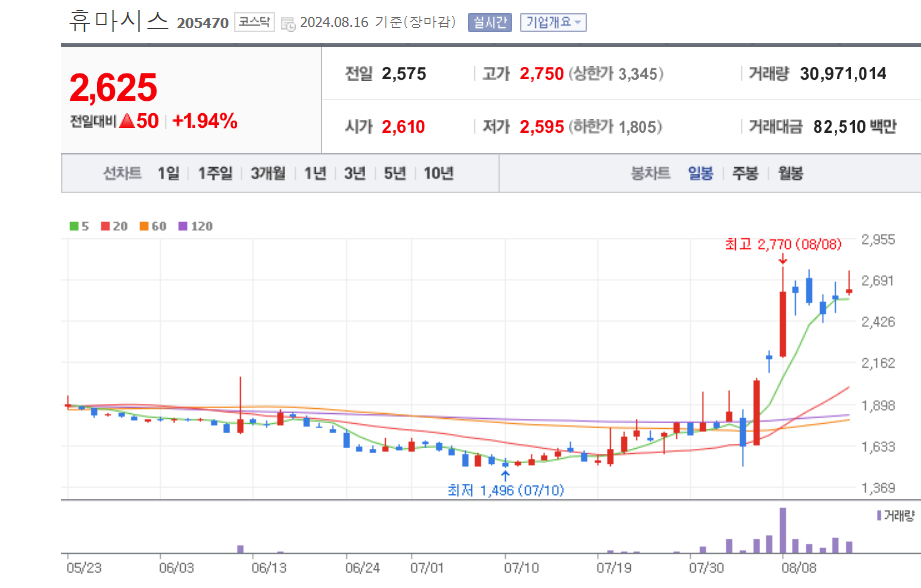The width and height of the screenshot is (921, 588).
Task: Click the purple 120-day moving average swatch
Action: pyautogui.click(x=183, y=226)
